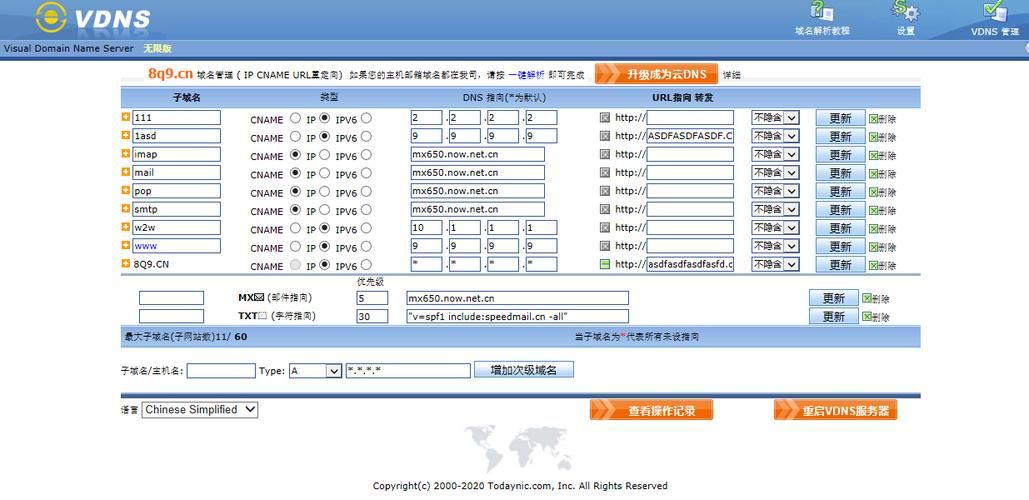Screen dimensions: 1029x500
Task: Click the VDNS logo
Action: 93,18
